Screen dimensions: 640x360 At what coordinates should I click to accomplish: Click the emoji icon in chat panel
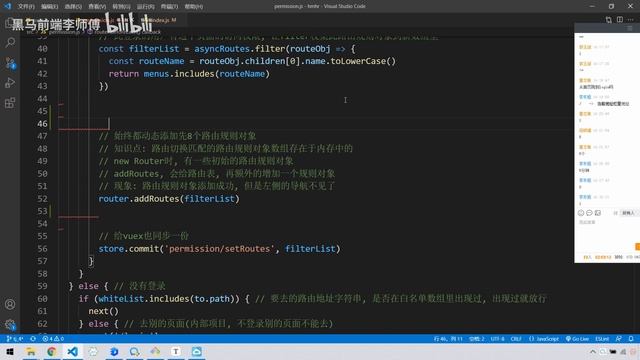coord(581,213)
